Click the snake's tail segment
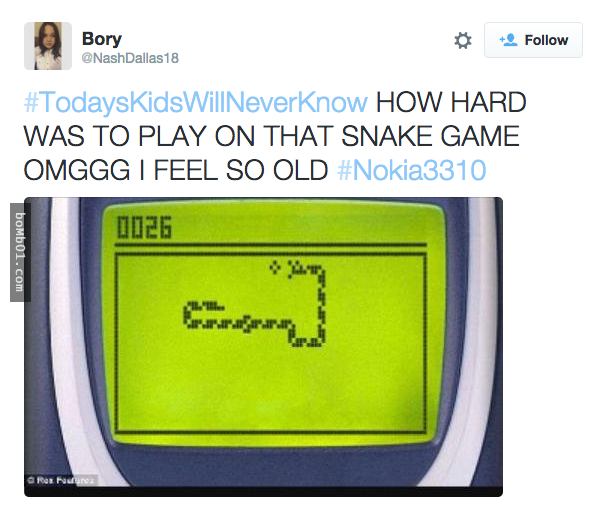The width and height of the screenshot is (612, 505). (209, 305)
